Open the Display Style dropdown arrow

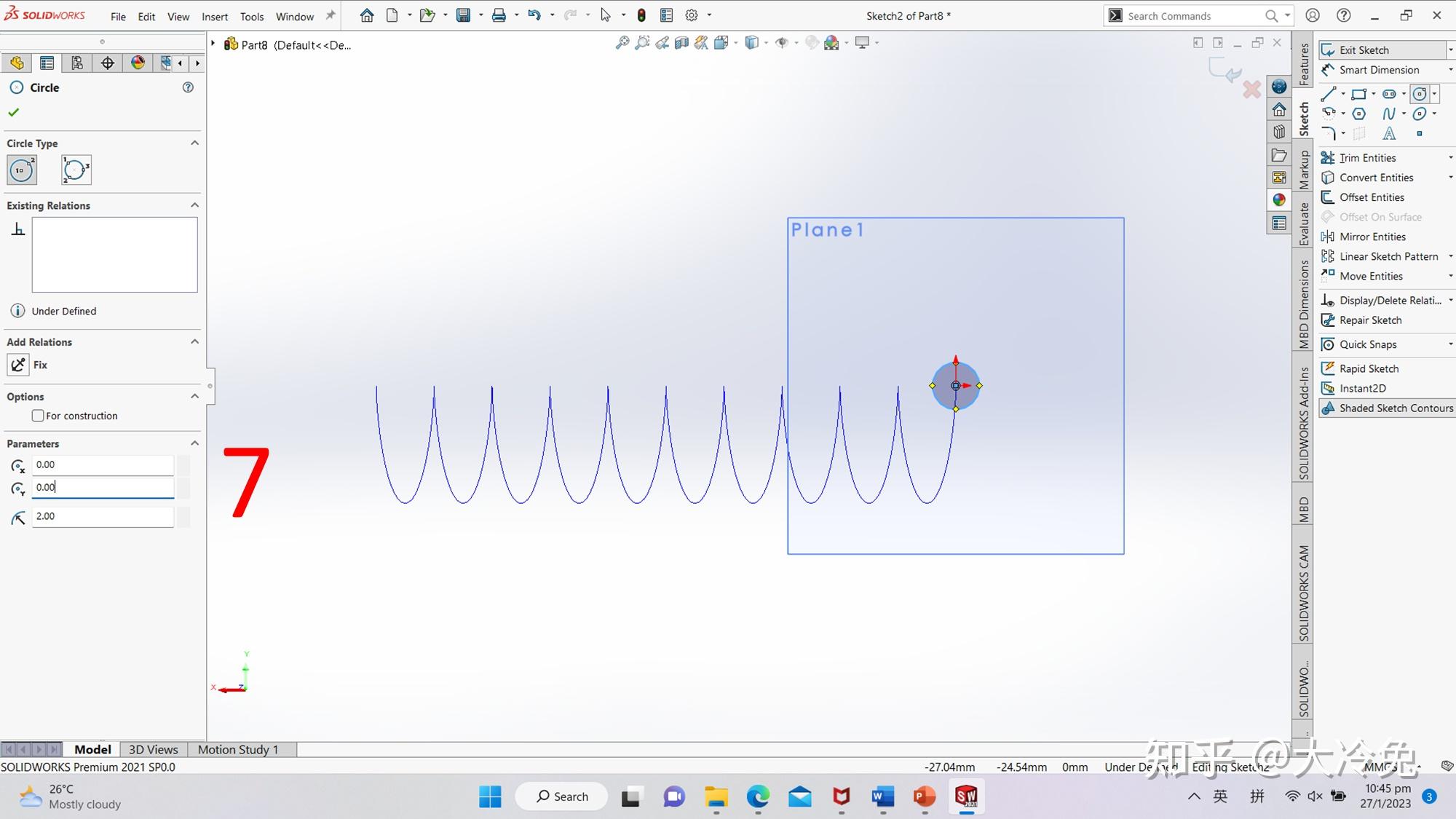pos(766,43)
